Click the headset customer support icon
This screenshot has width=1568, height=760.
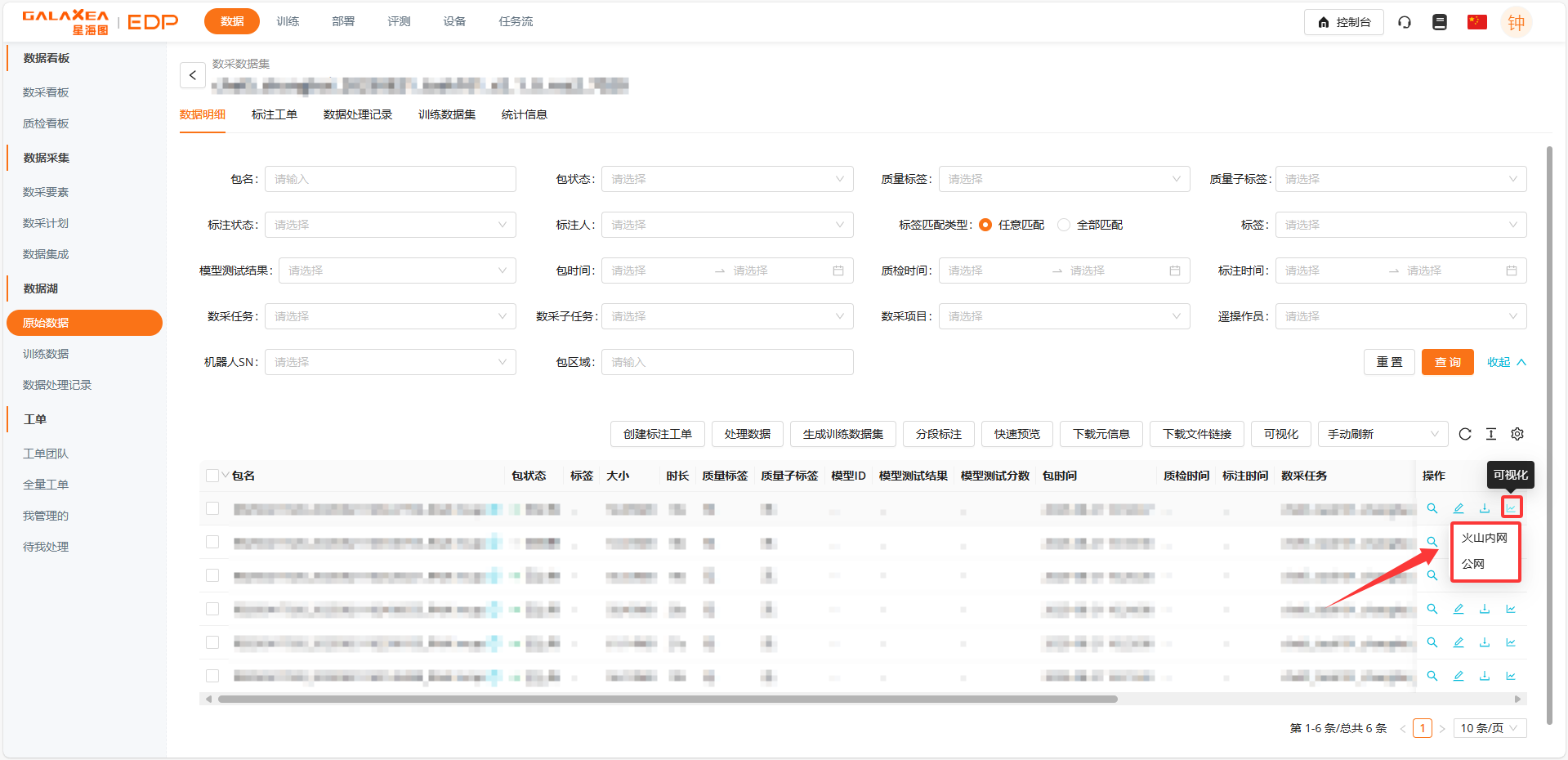click(x=1405, y=22)
